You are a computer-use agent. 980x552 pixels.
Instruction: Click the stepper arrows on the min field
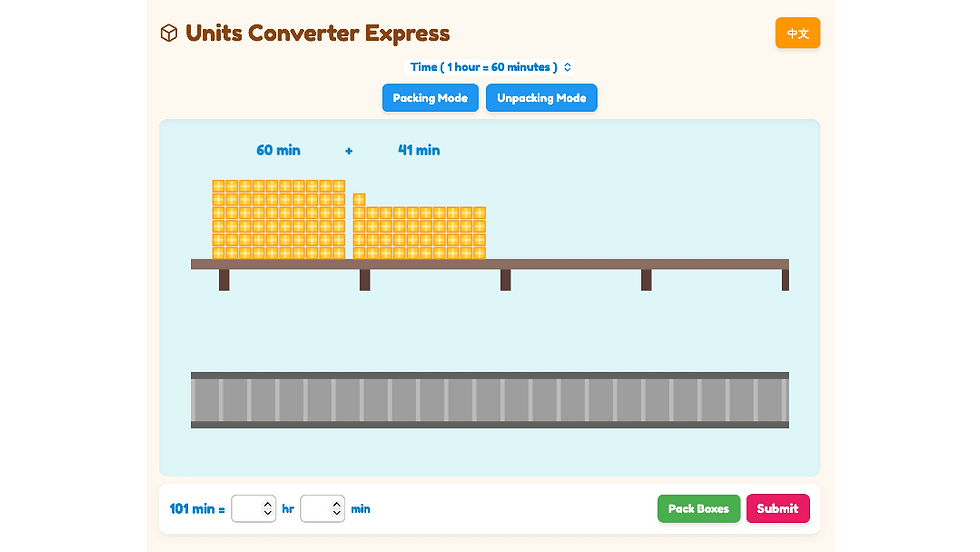coord(336,509)
